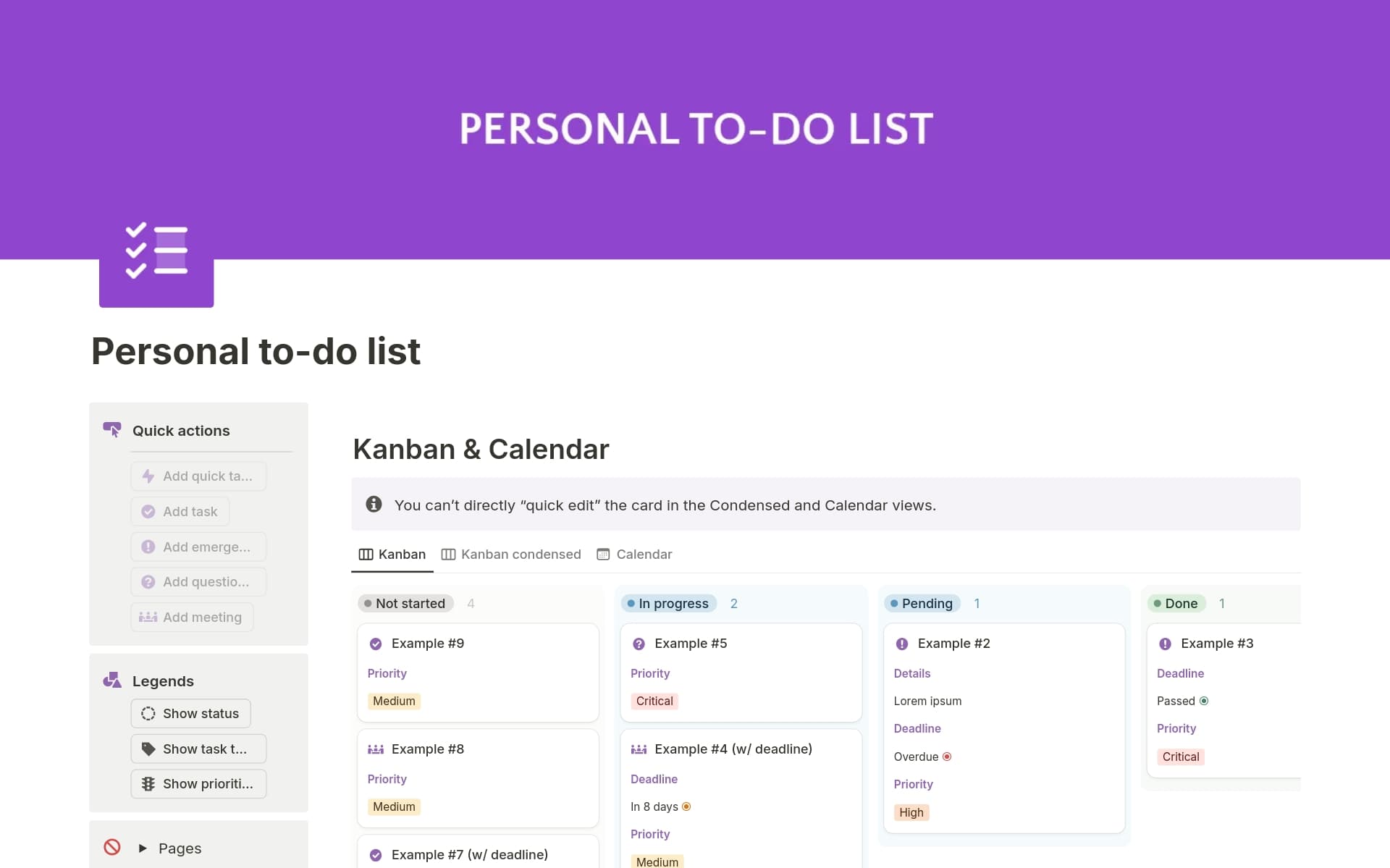Click the lightning icon on Add quick task
Screen dimensions: 1390x868
(148, 476)
